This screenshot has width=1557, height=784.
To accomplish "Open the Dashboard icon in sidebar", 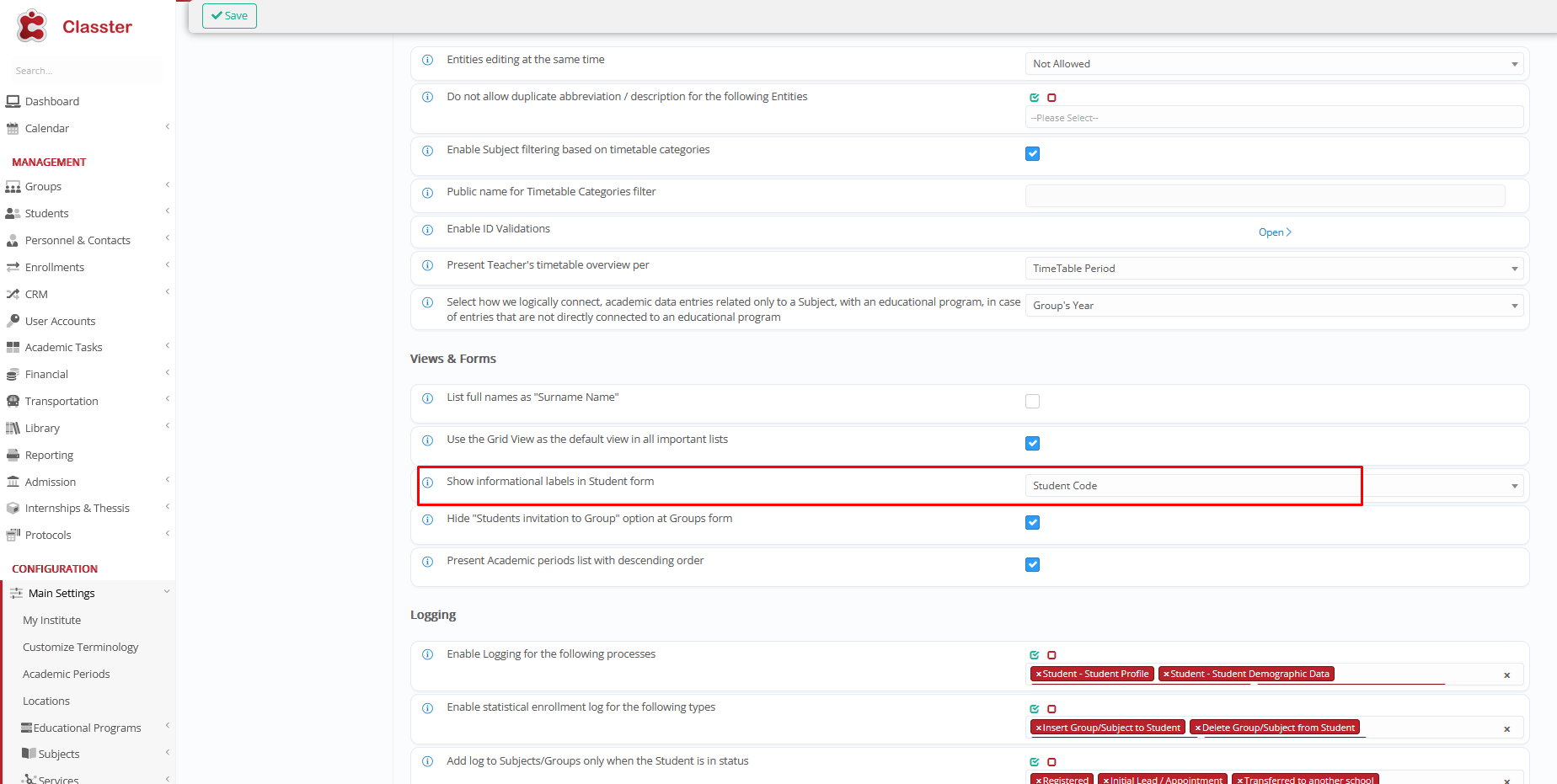I will pyautogui.click(x=13, y=101).
